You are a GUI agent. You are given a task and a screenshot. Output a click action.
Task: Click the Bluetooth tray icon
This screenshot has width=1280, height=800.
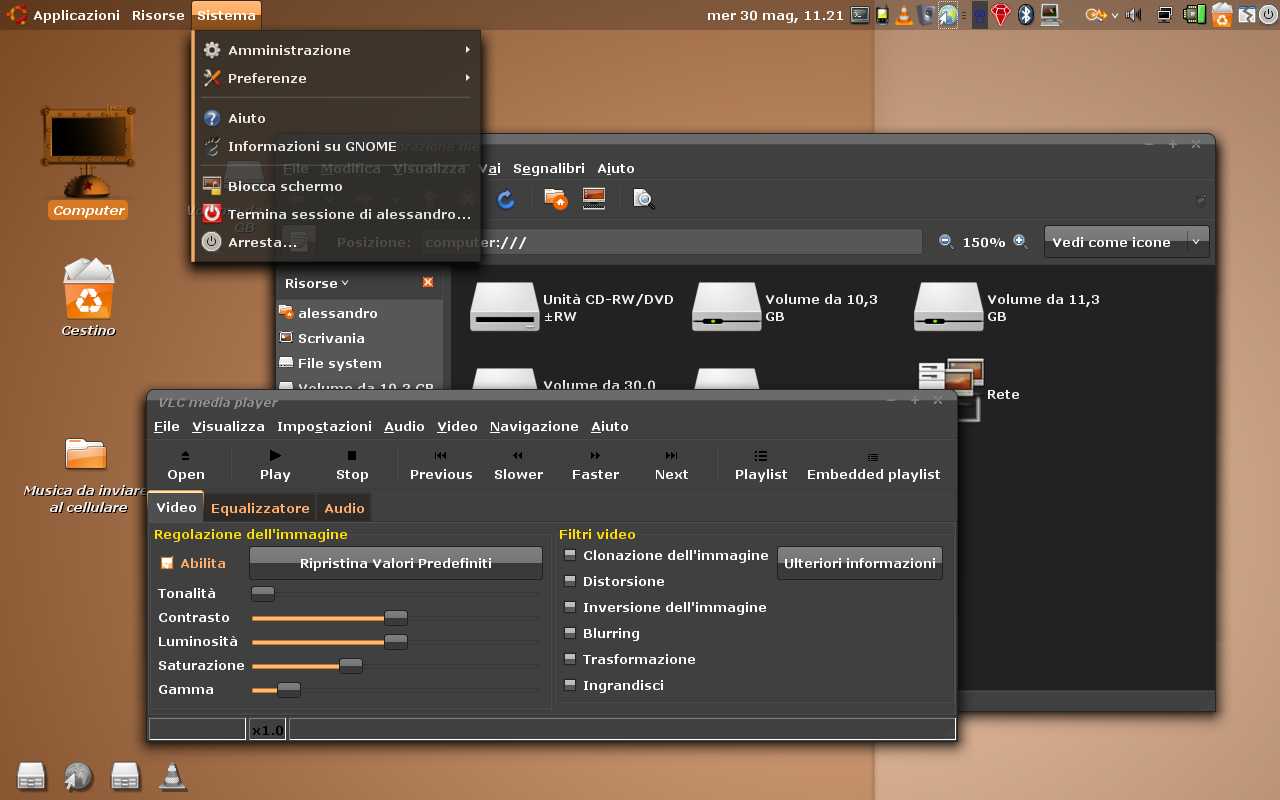coord(1026,14)
